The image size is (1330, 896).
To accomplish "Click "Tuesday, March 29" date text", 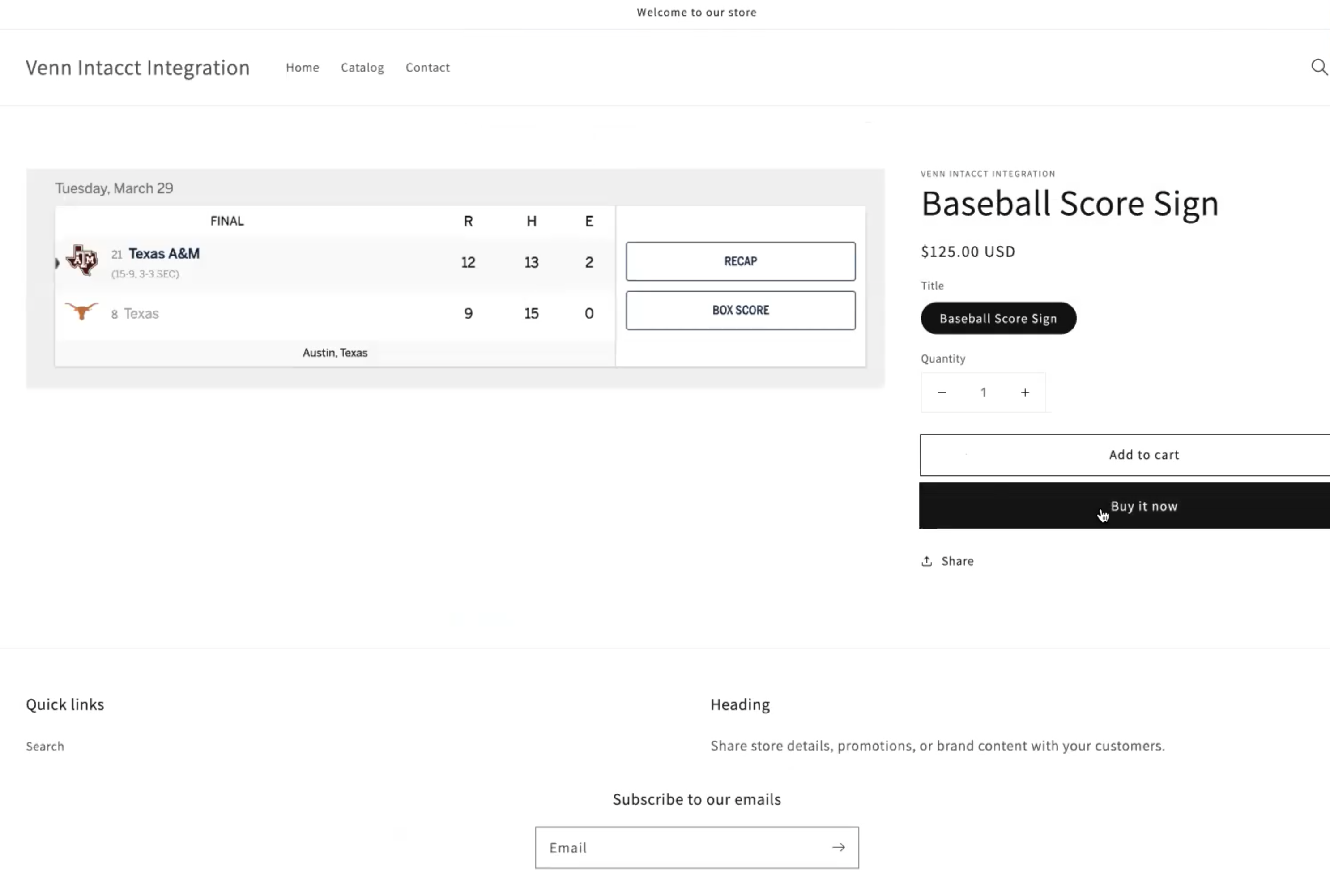I will tap(114, 188).
